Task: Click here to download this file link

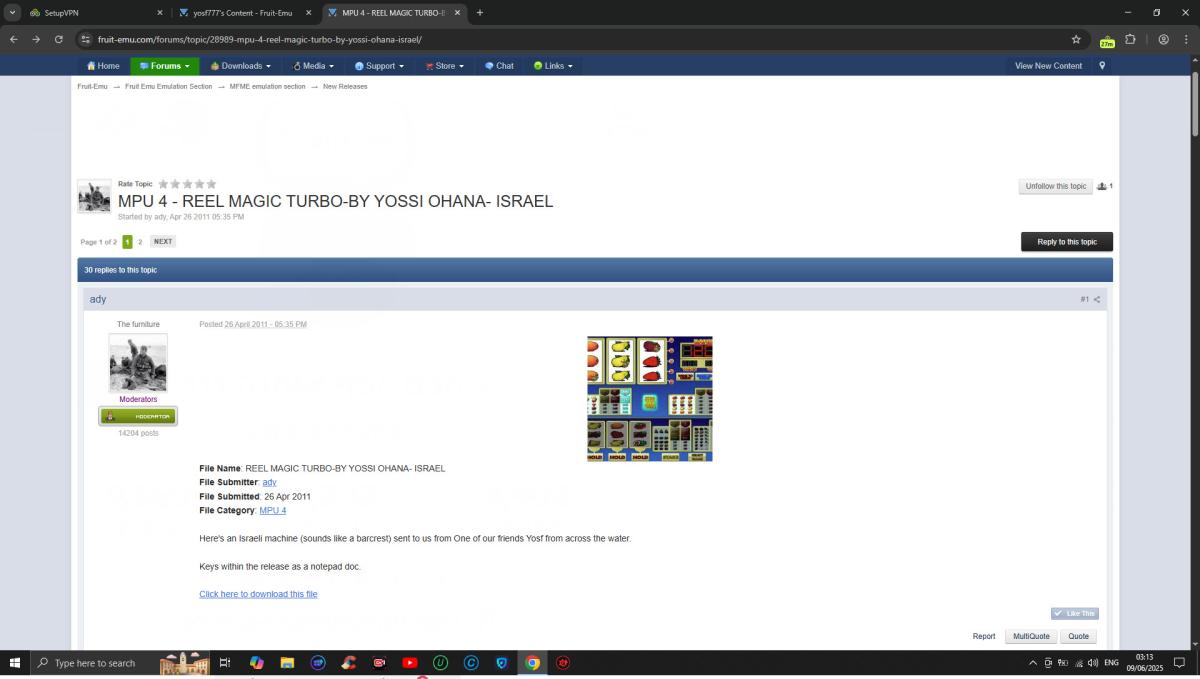Action: [x=258, y=594]
